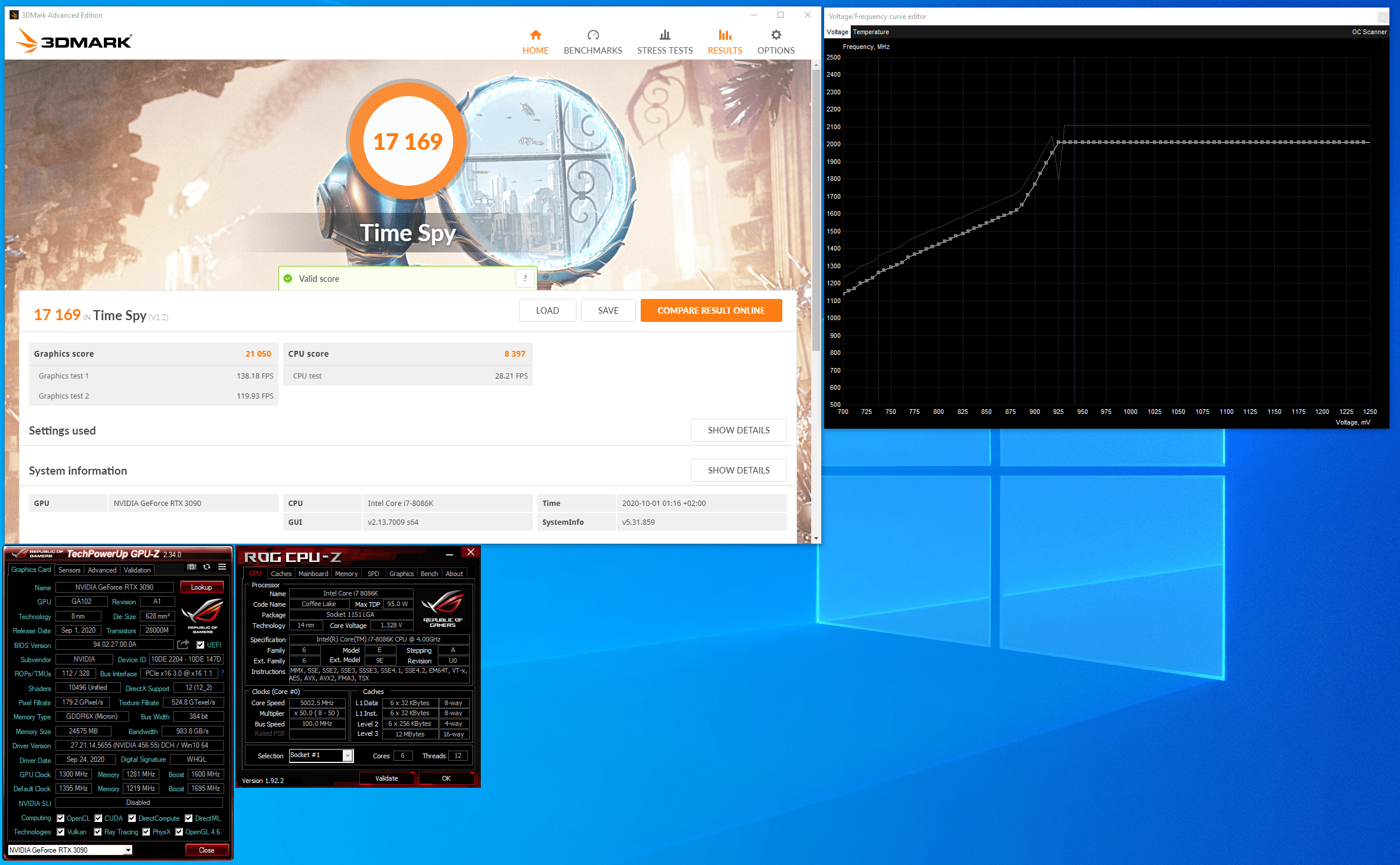Toggle the UEFI checkbox in GPU-Z

[201, 645]
